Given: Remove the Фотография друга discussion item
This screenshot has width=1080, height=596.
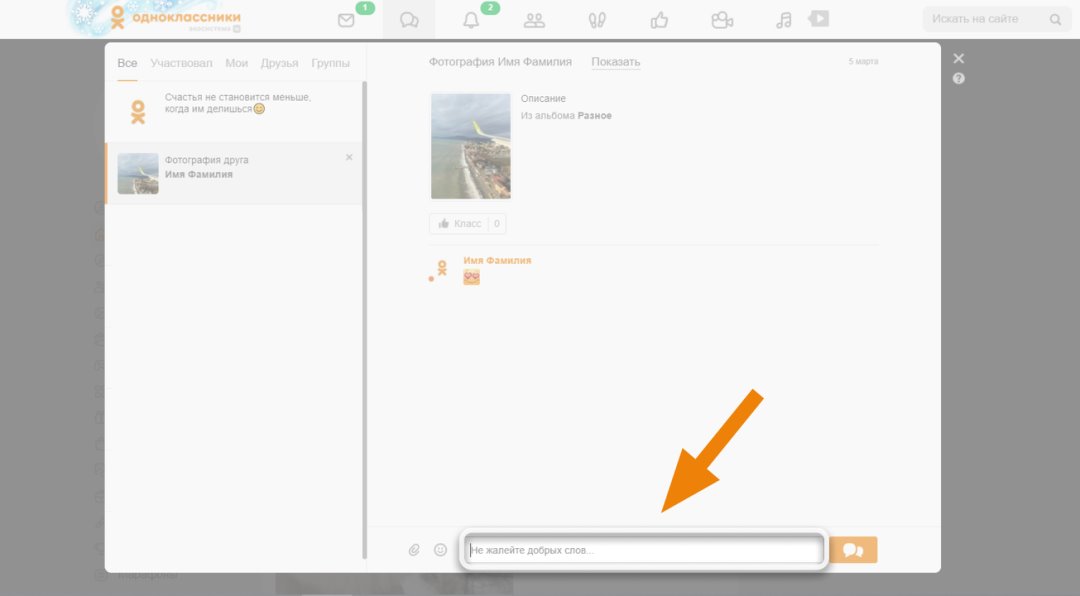Looking at the screenshot, I should (x=349, y=157).
